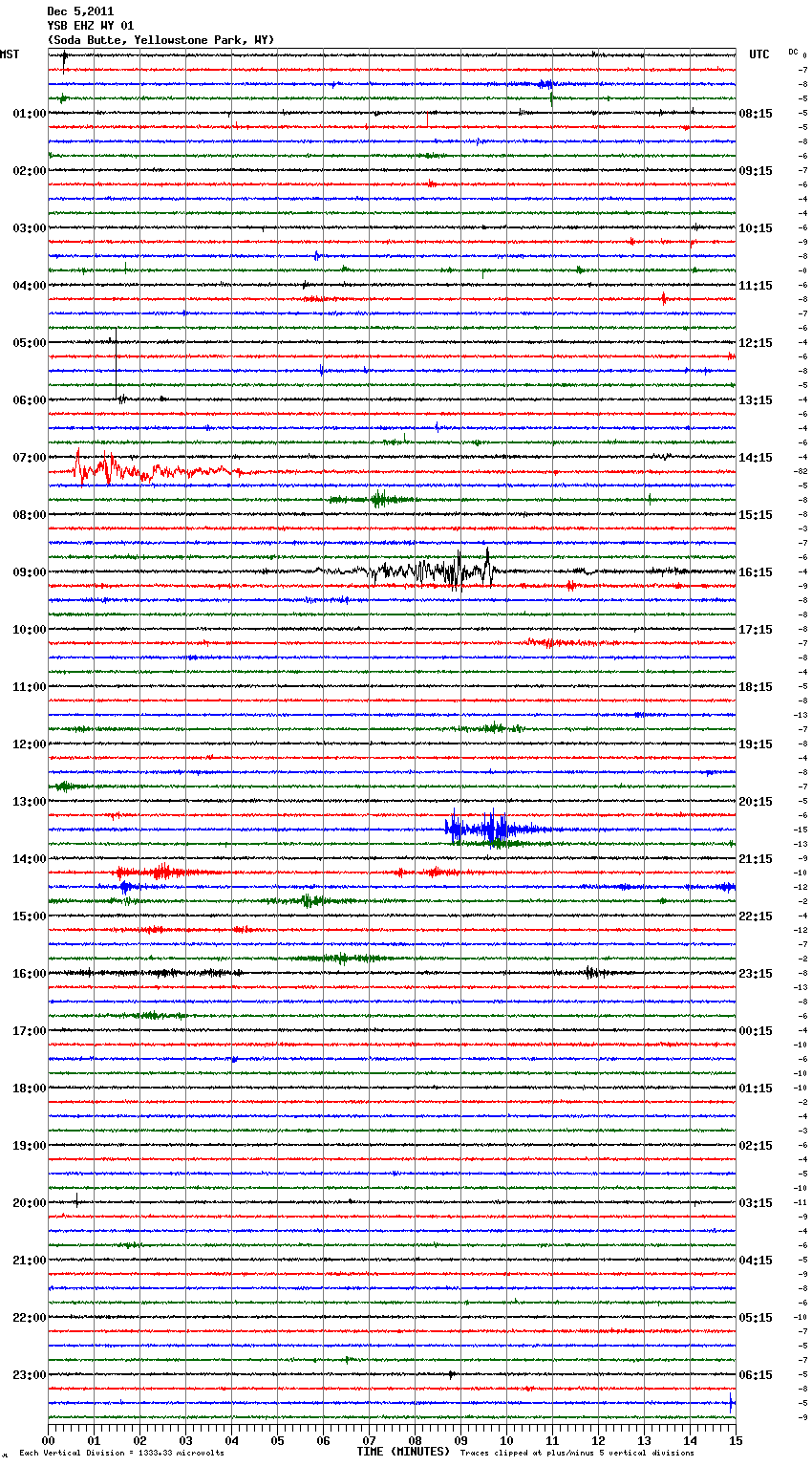Select the "11:00" MST time label

point(30,687)
